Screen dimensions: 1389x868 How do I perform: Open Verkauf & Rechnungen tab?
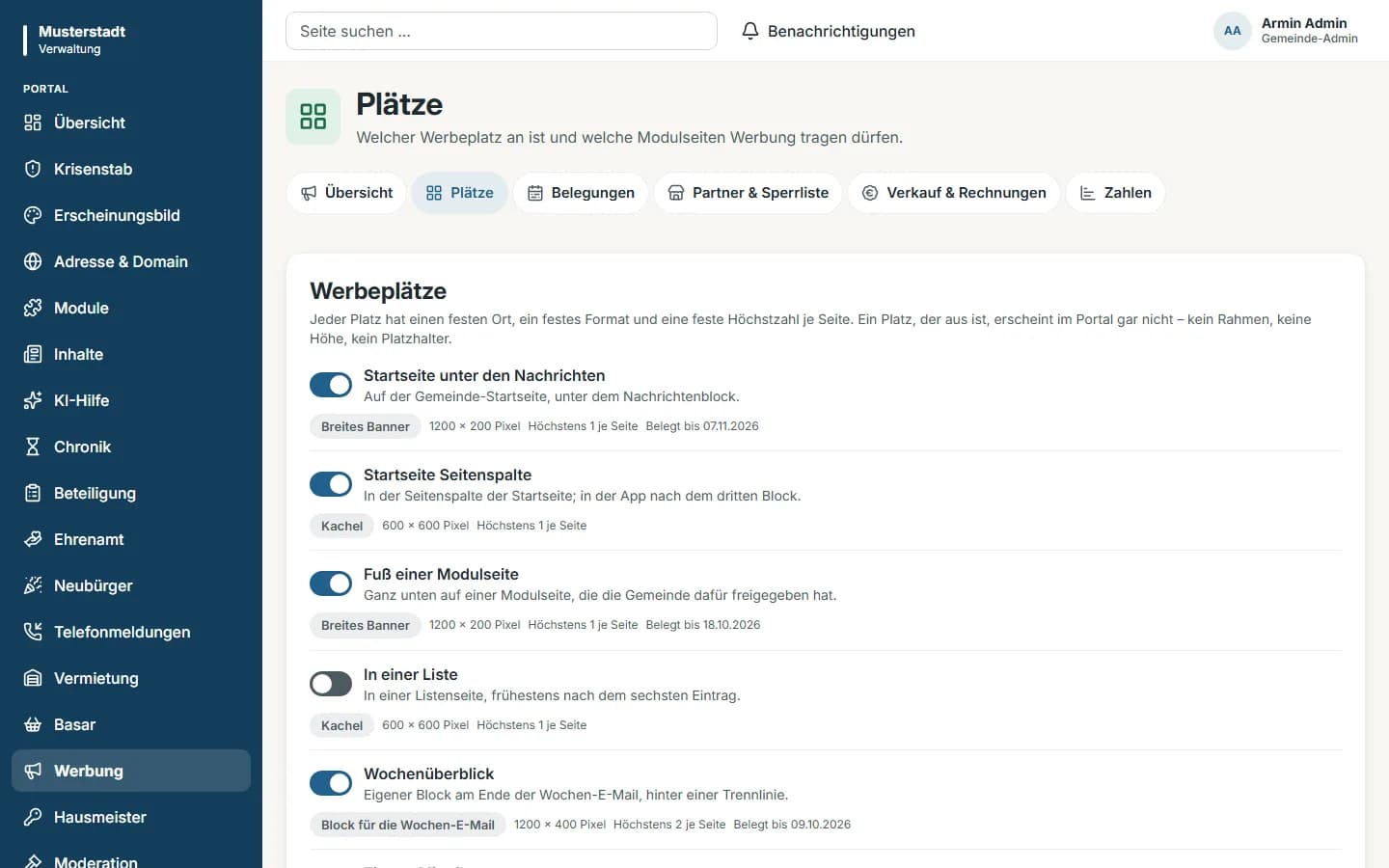[954, 193]
